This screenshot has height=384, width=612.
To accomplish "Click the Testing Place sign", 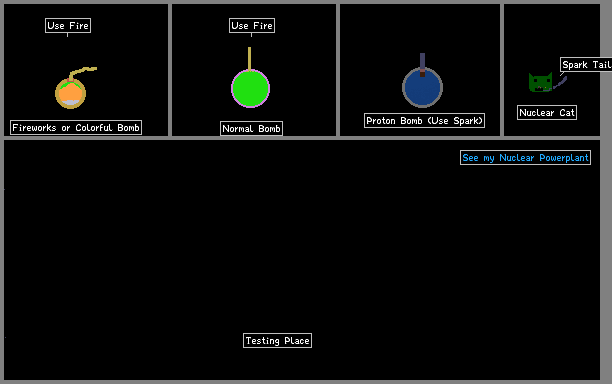I will [x=277, y=341].
